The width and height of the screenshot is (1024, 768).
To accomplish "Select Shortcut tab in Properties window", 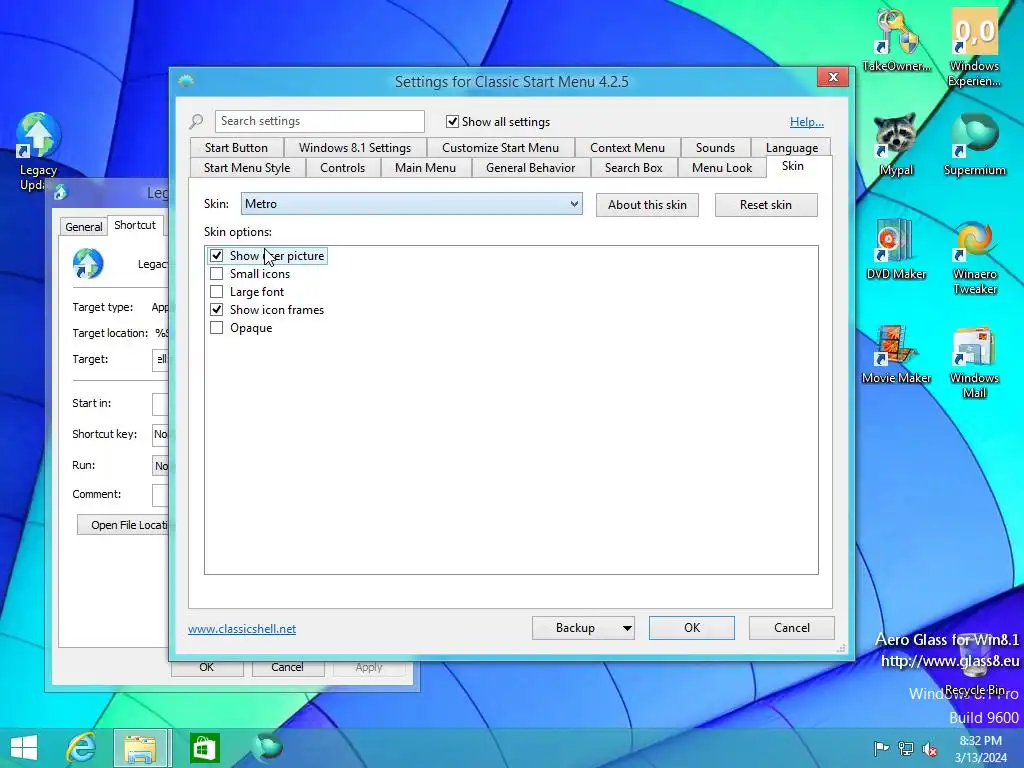I will pos(135,225).
